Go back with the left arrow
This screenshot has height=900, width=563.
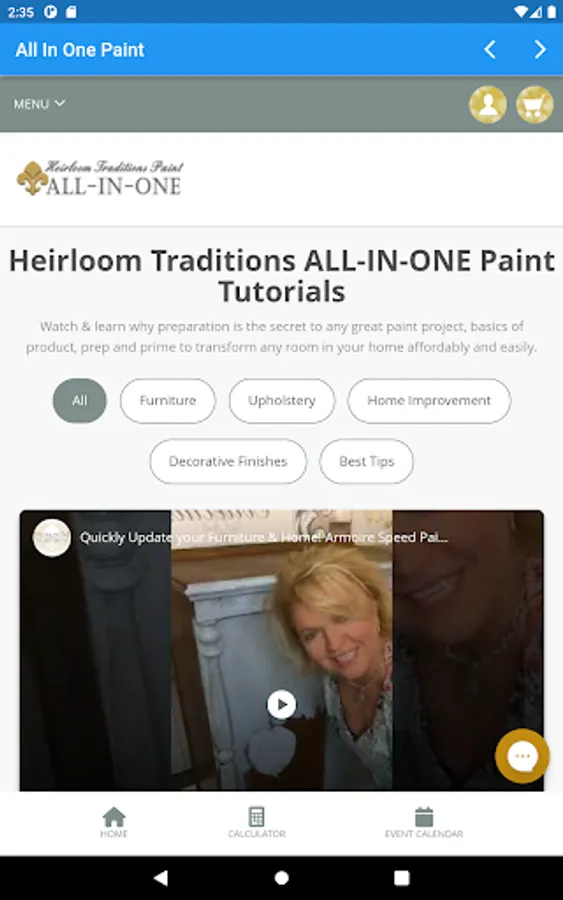pyautogui.click(x=490, y=50)
